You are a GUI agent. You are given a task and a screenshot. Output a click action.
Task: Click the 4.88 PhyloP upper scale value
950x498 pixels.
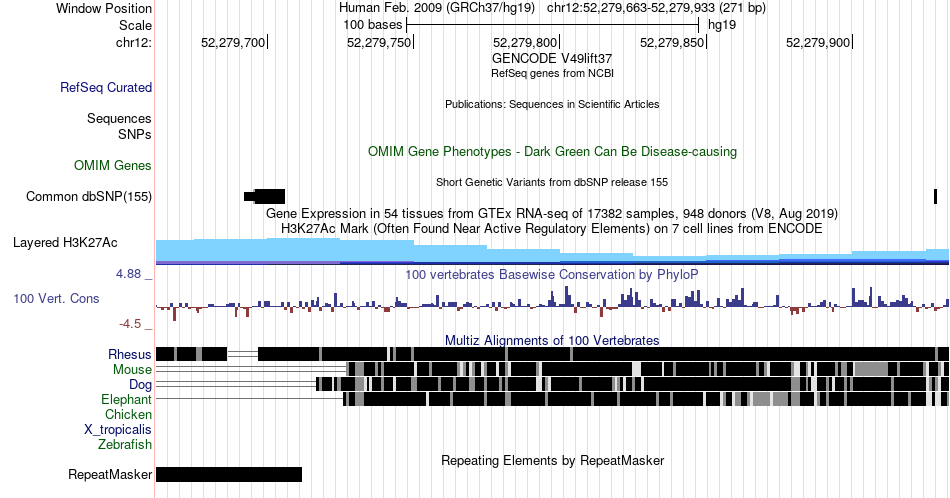pyautogui.click(x=128, y=274)
